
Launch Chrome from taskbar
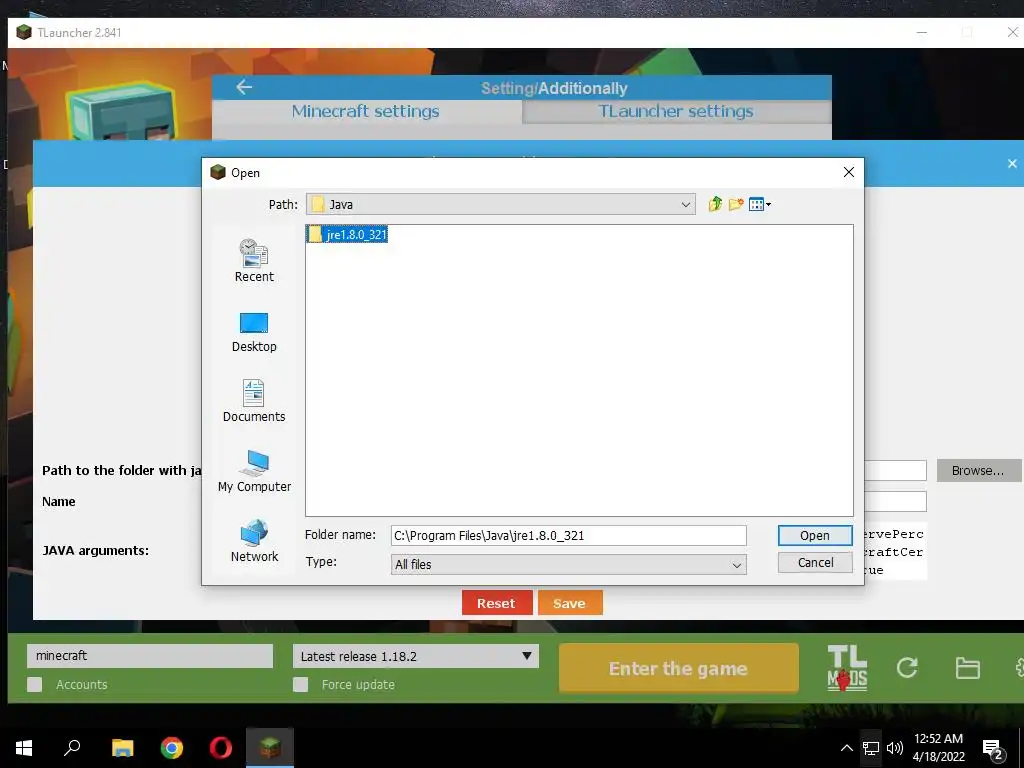172,748
